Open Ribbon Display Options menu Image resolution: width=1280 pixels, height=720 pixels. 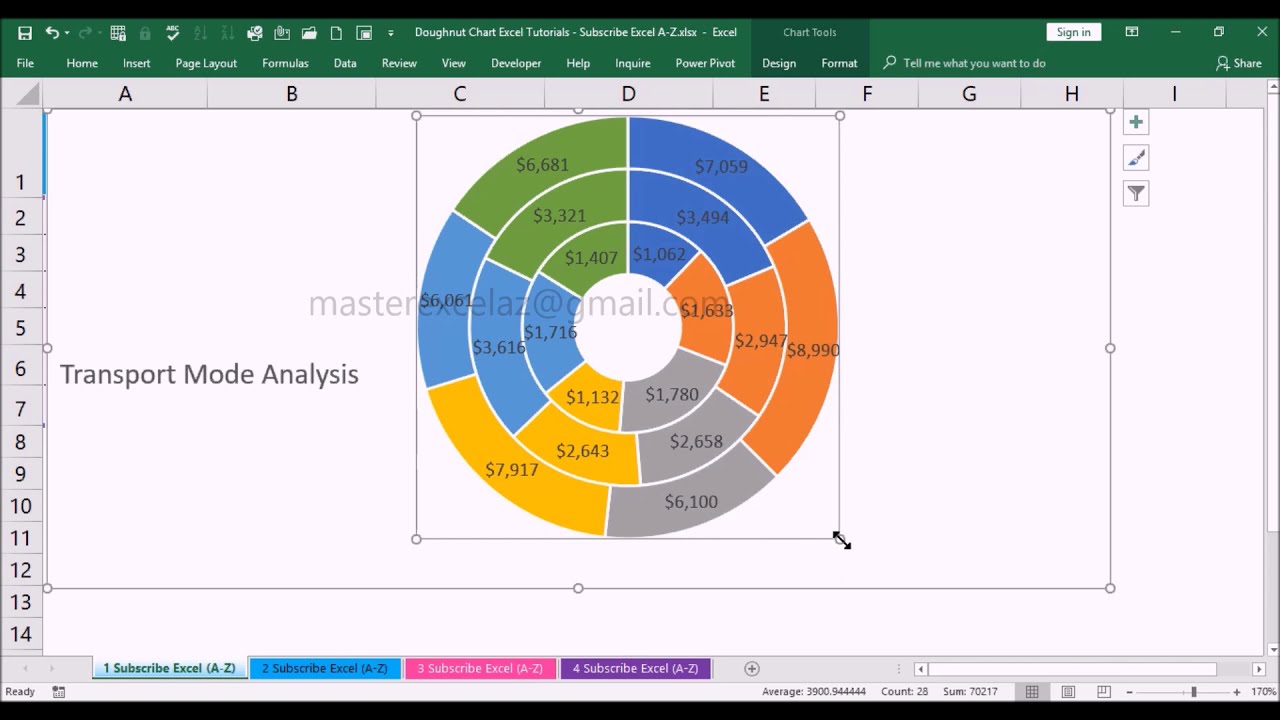click(x=1132, y=32)
